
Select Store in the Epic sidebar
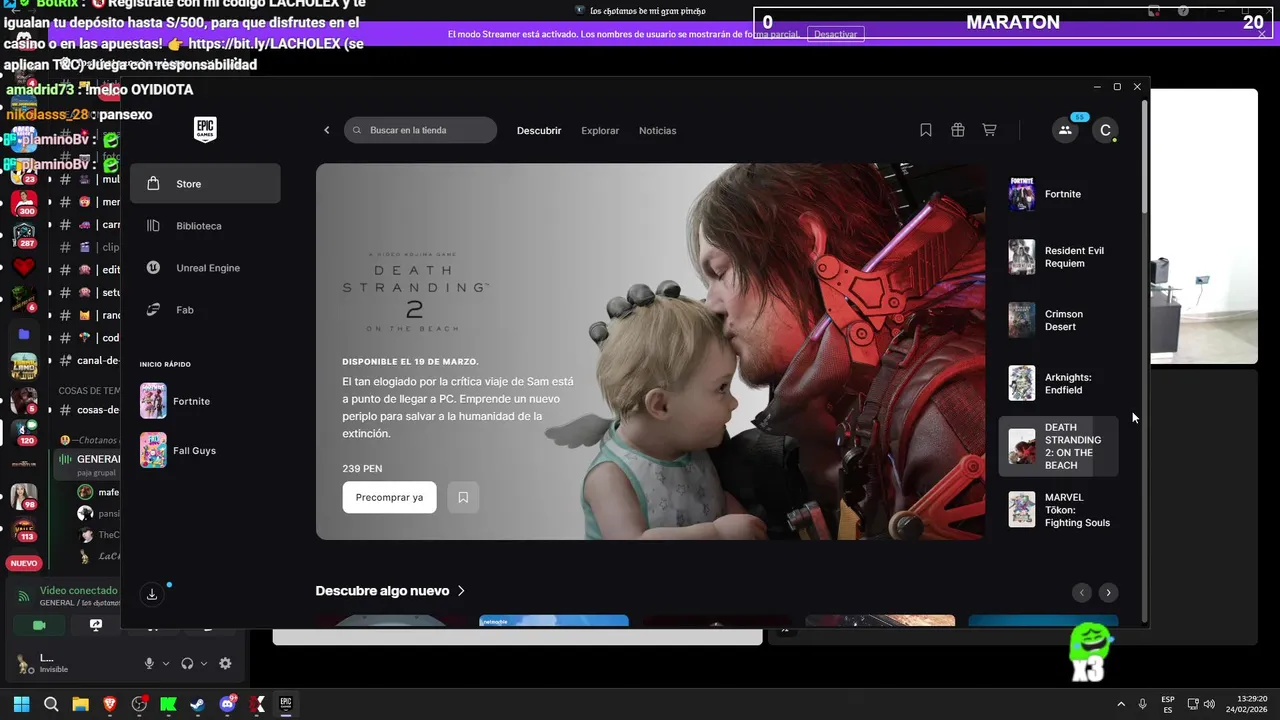tap(205, 184)
